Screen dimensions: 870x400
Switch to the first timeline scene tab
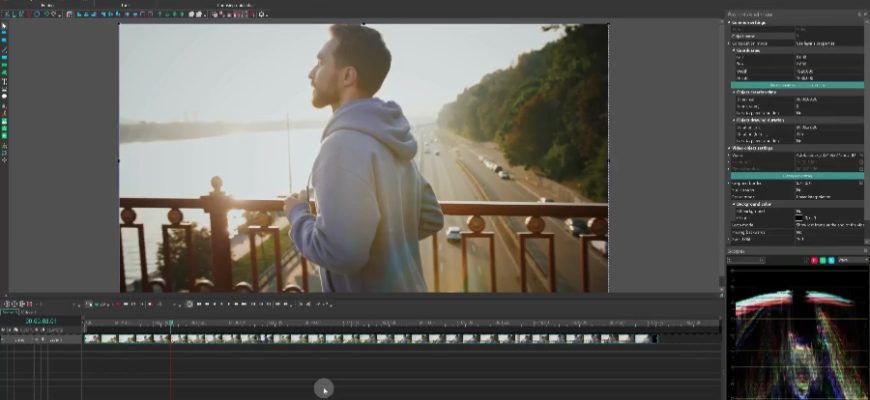point(10,312)
